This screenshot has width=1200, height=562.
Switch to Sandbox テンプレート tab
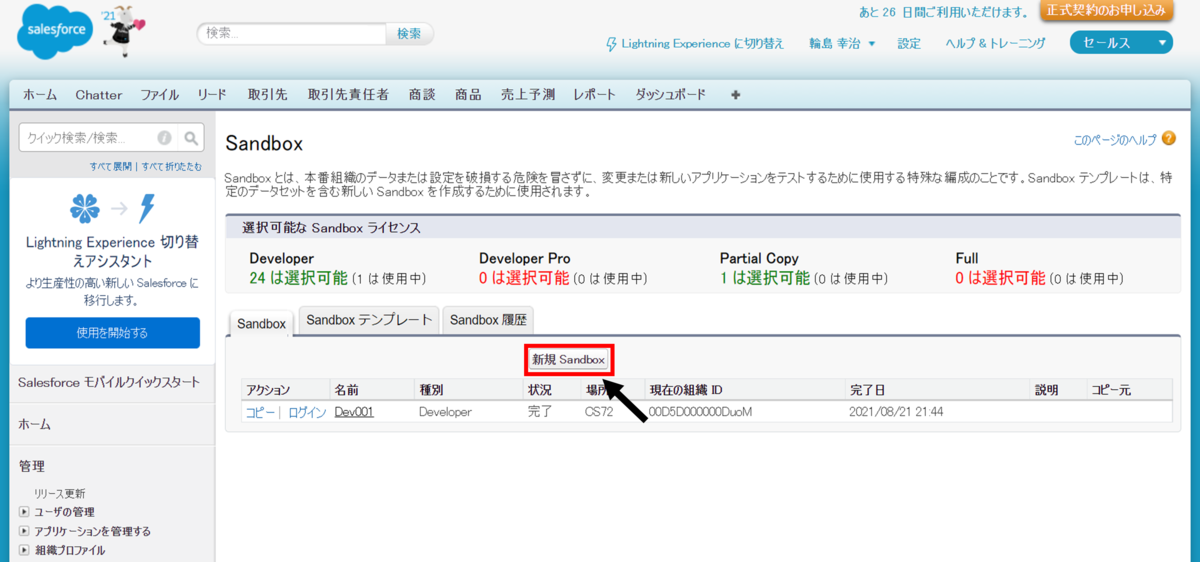(x=369, y=320)
